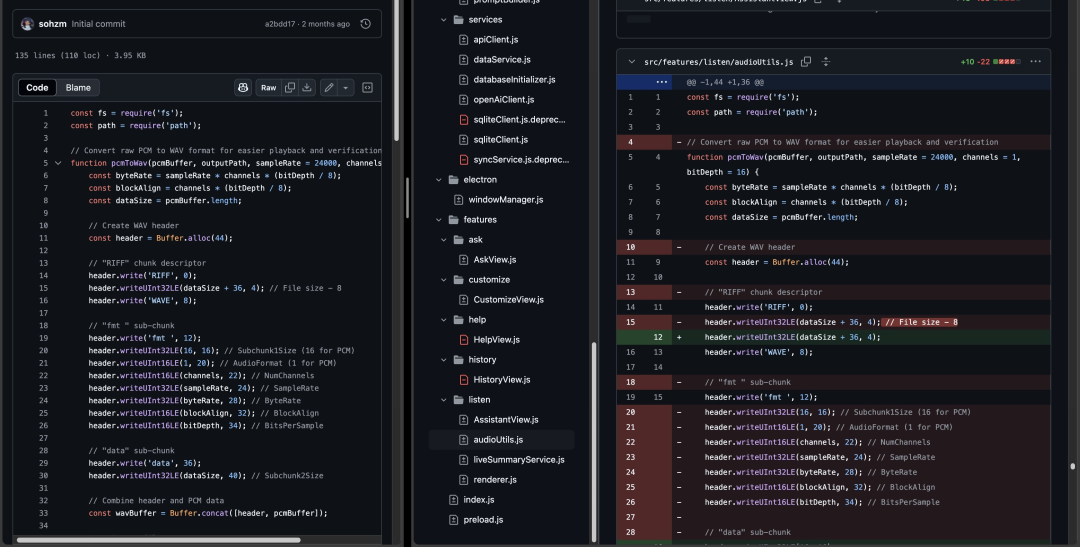Viewport: 1080px width, 547px height.
Task: Open commit history clock icon
Action: point(366,24)
